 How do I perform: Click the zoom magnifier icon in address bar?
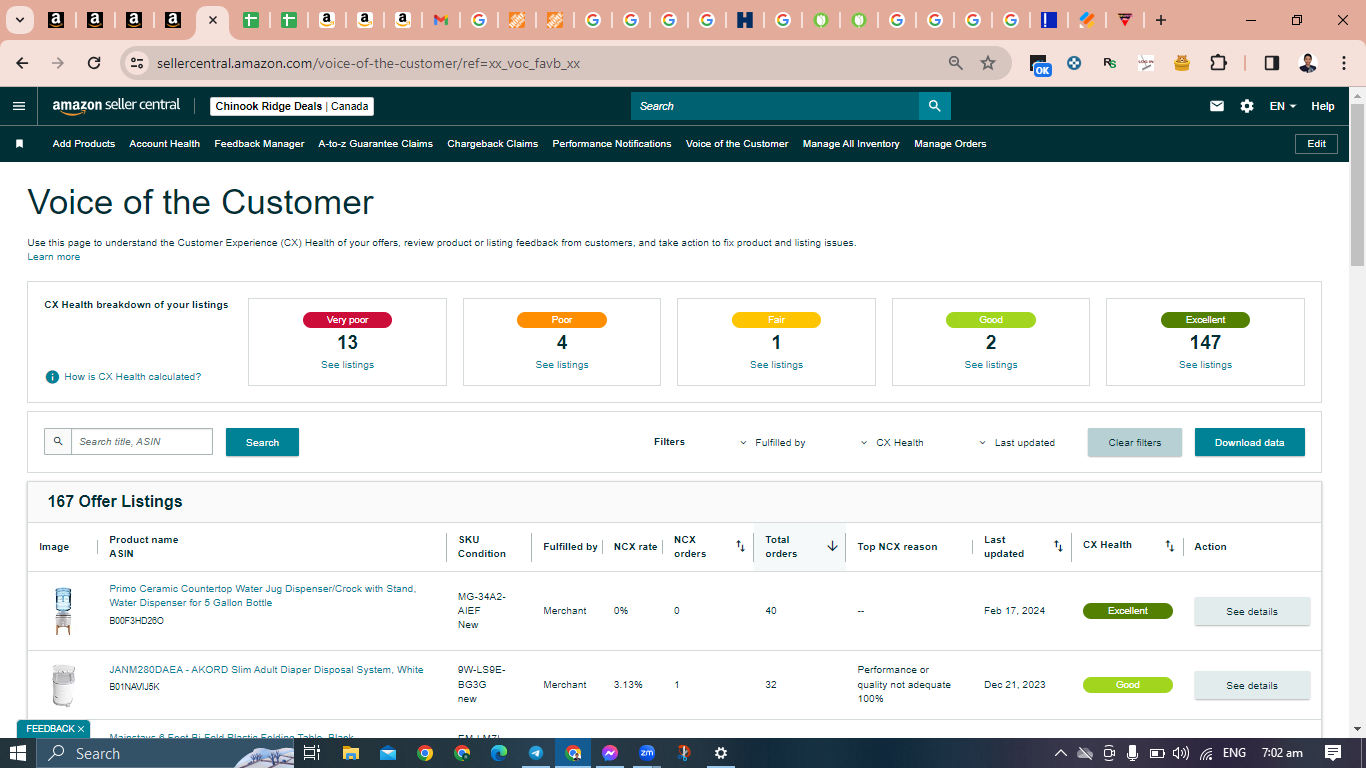pos(956,63)
